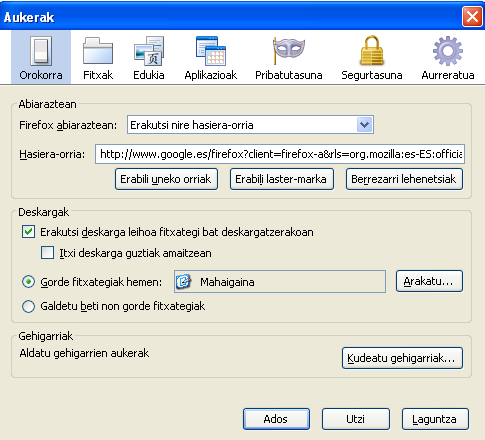Image resolution: width=485 pixels, height=440 pixels.
Task: Open the Orokorra general settings icon
Action: point(41,51)
